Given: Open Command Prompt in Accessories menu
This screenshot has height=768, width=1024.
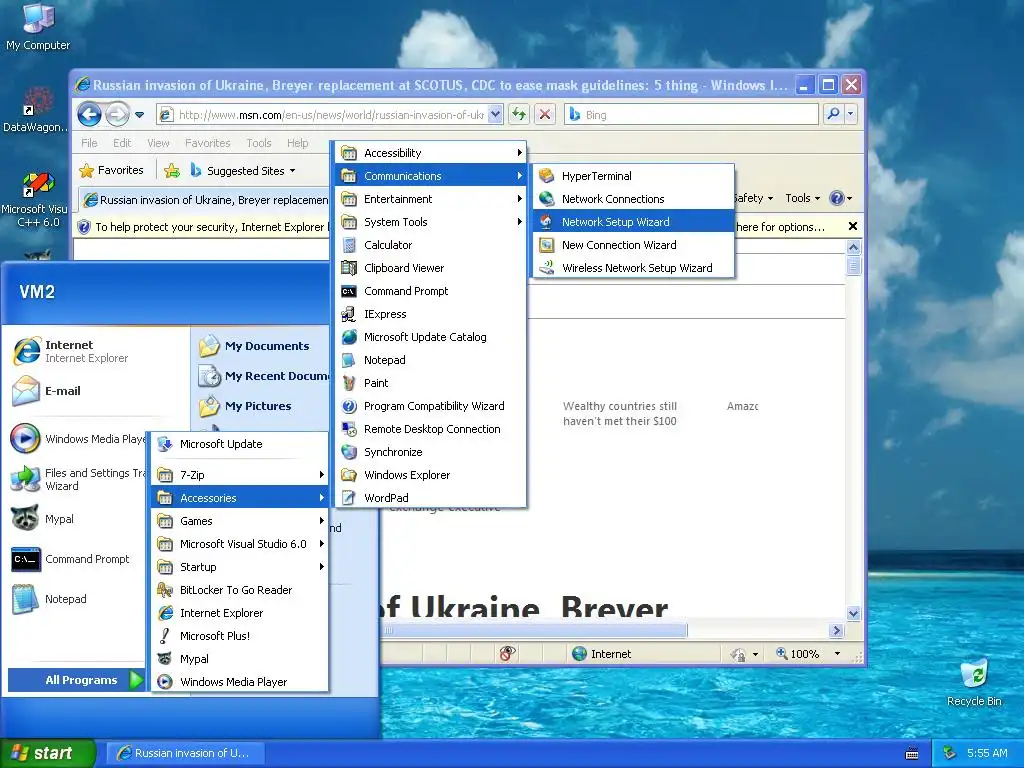Looking at the screenshot, I should (431, 291).
